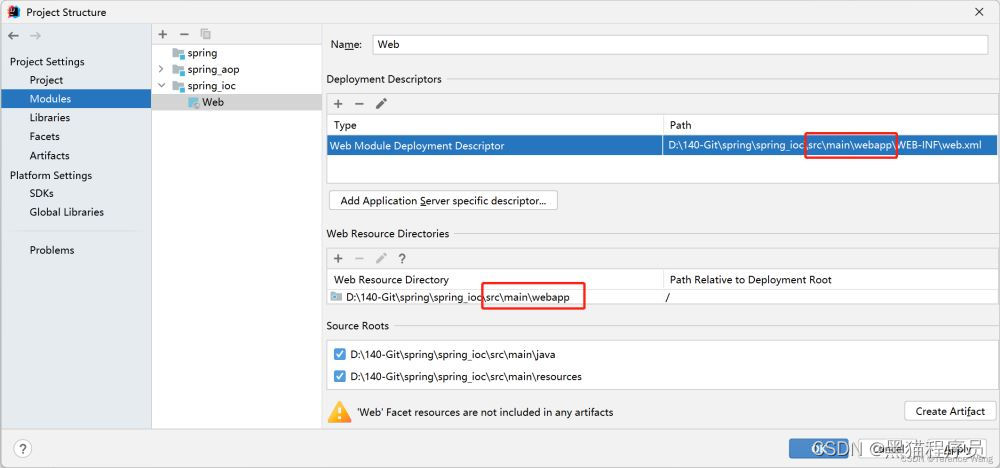Open Global Libraries platform settings
This screenshot has height=468, width=1000.
(66, 212)
